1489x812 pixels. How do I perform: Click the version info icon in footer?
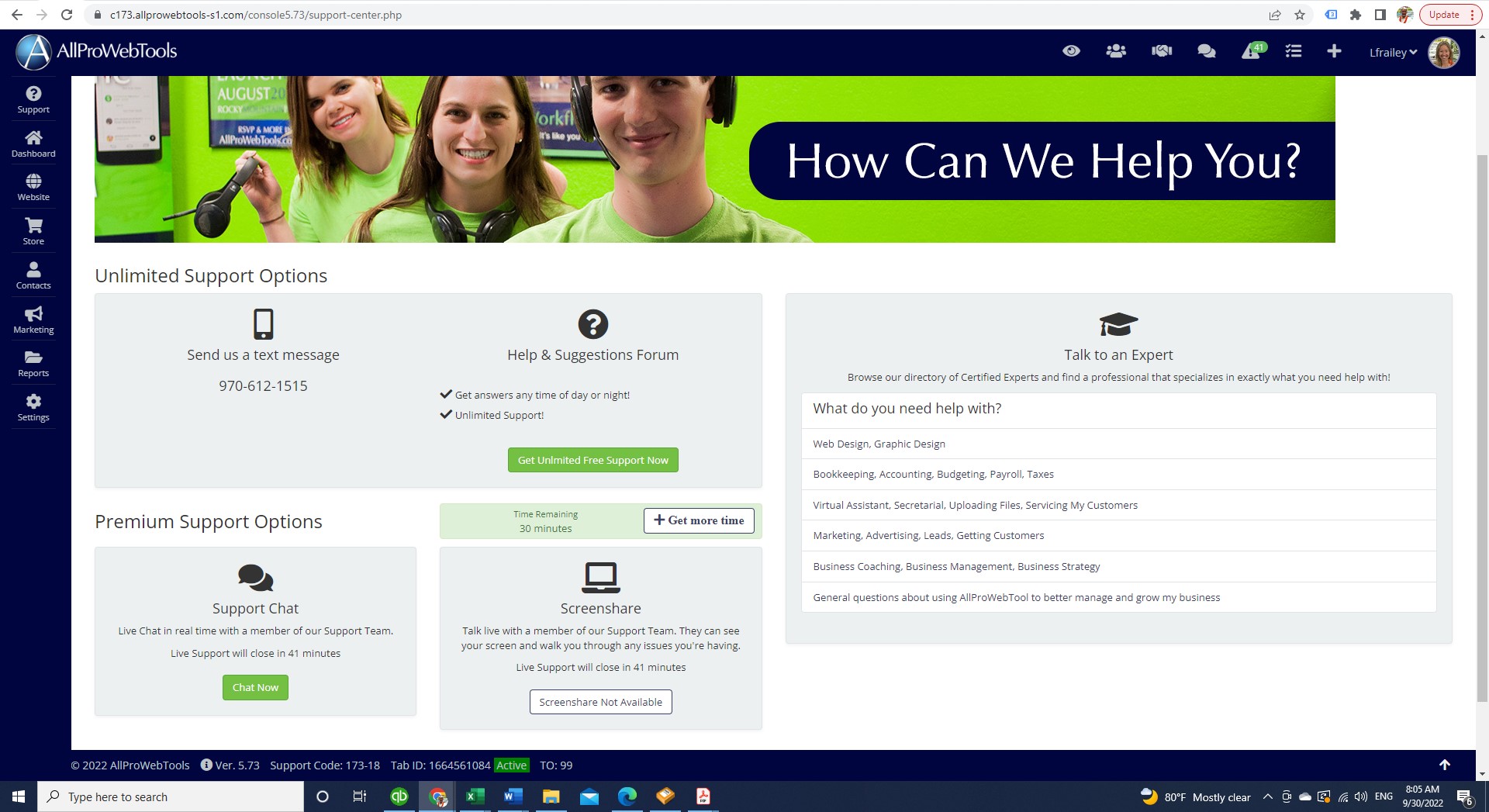click(x=206, y=765)
